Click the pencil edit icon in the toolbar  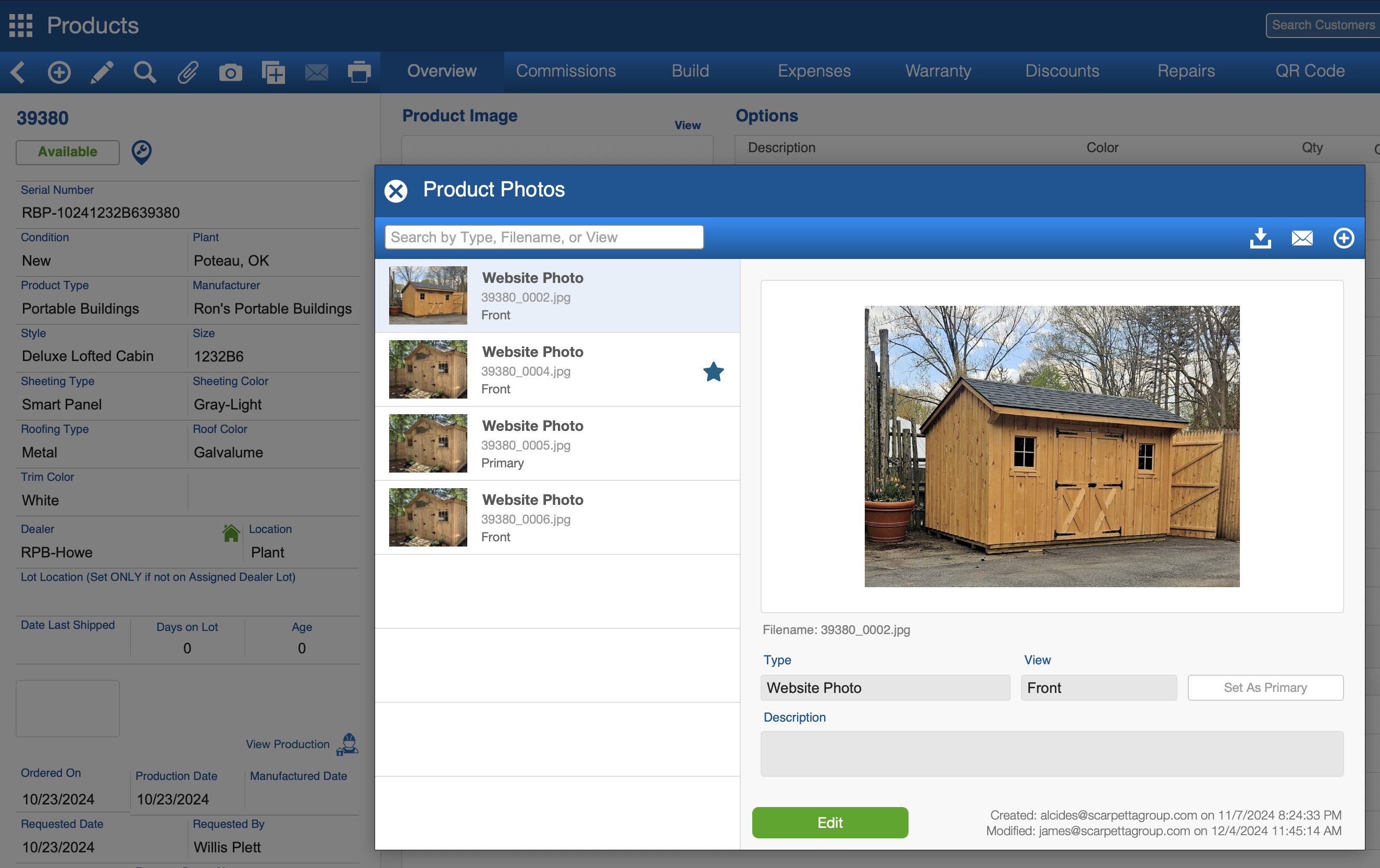[x=102, y=72]
